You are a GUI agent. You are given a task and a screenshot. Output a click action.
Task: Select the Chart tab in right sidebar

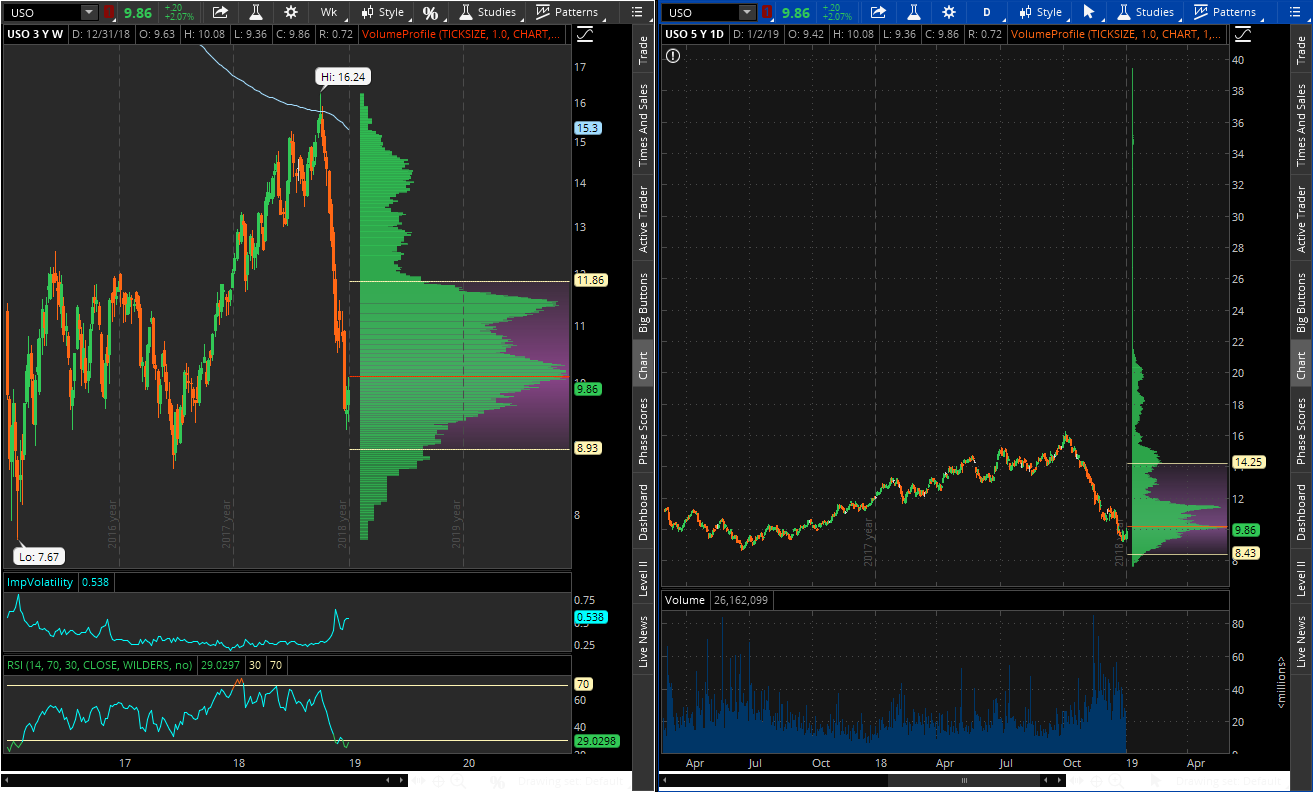(1301, 365)
